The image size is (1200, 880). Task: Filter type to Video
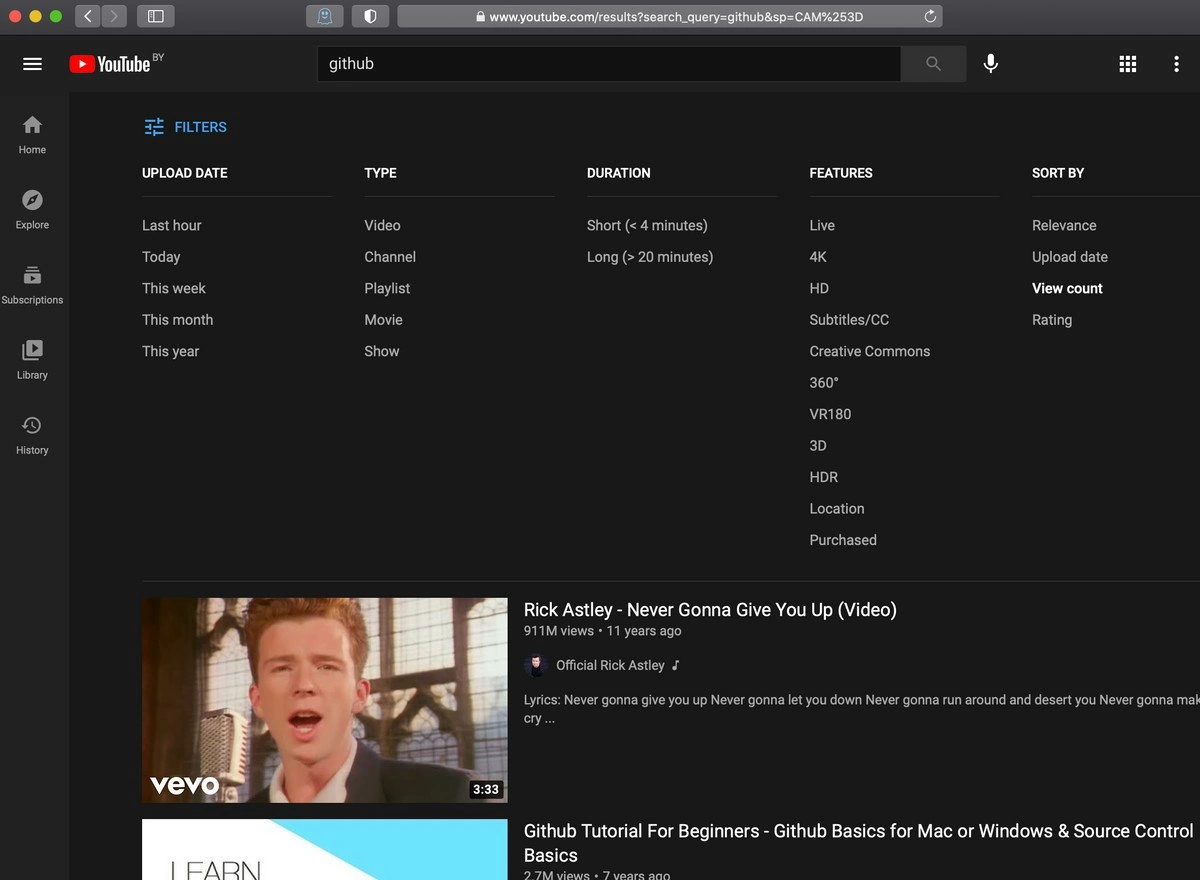point(383,225)
